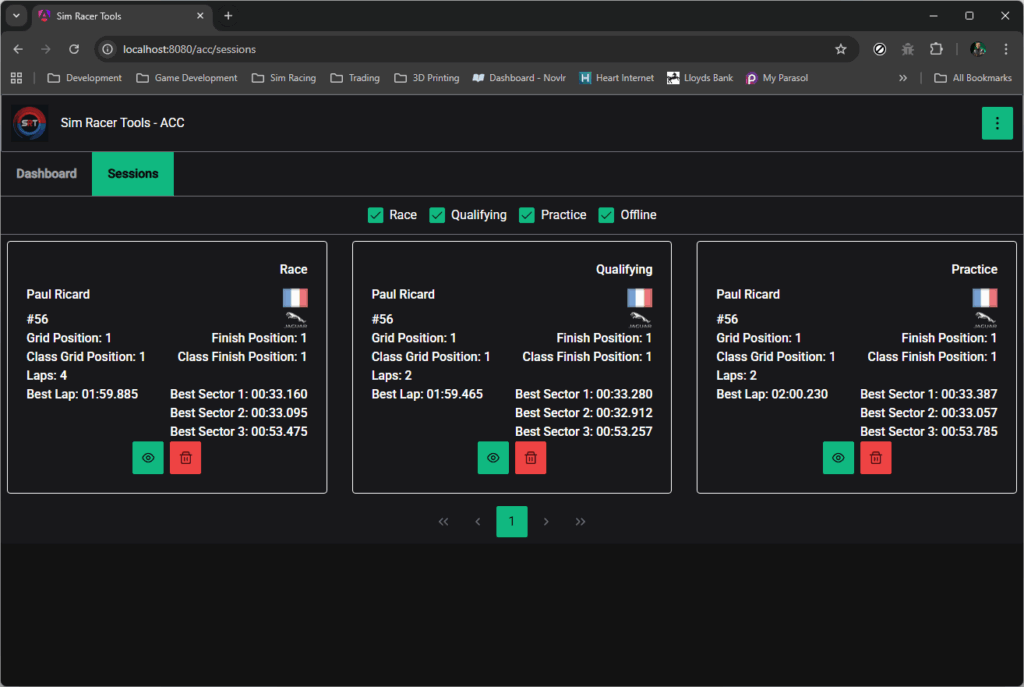The width and height of the screenshot is (1024, 687).
Task: View the Practice session details
Action: tap(838, 458)
